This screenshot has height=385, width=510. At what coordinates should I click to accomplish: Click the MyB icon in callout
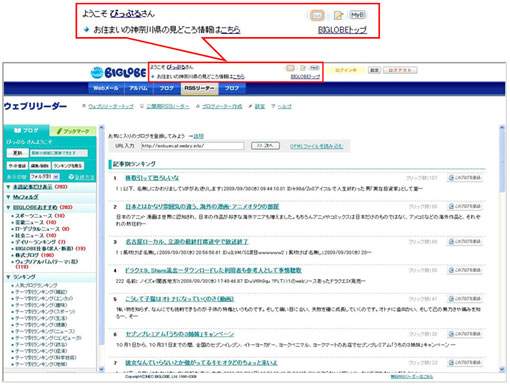click(357, 15)
